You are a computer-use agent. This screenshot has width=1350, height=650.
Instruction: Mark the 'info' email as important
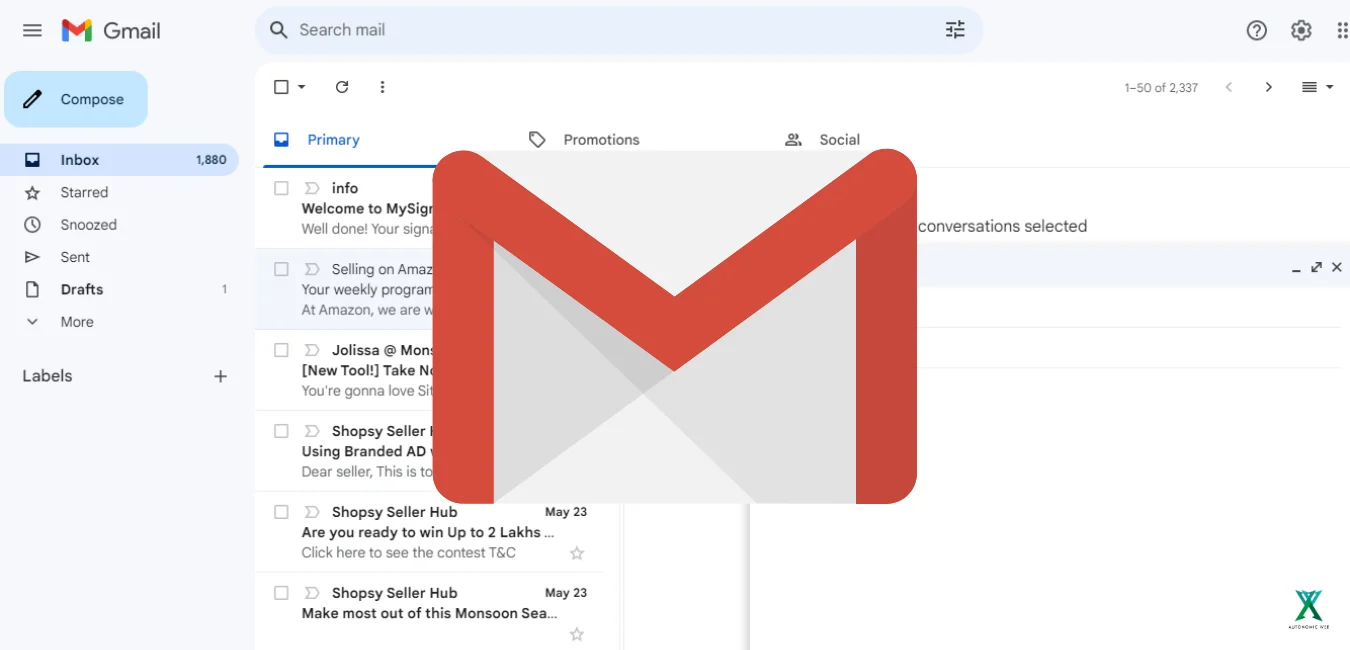[x=312, y=188]
